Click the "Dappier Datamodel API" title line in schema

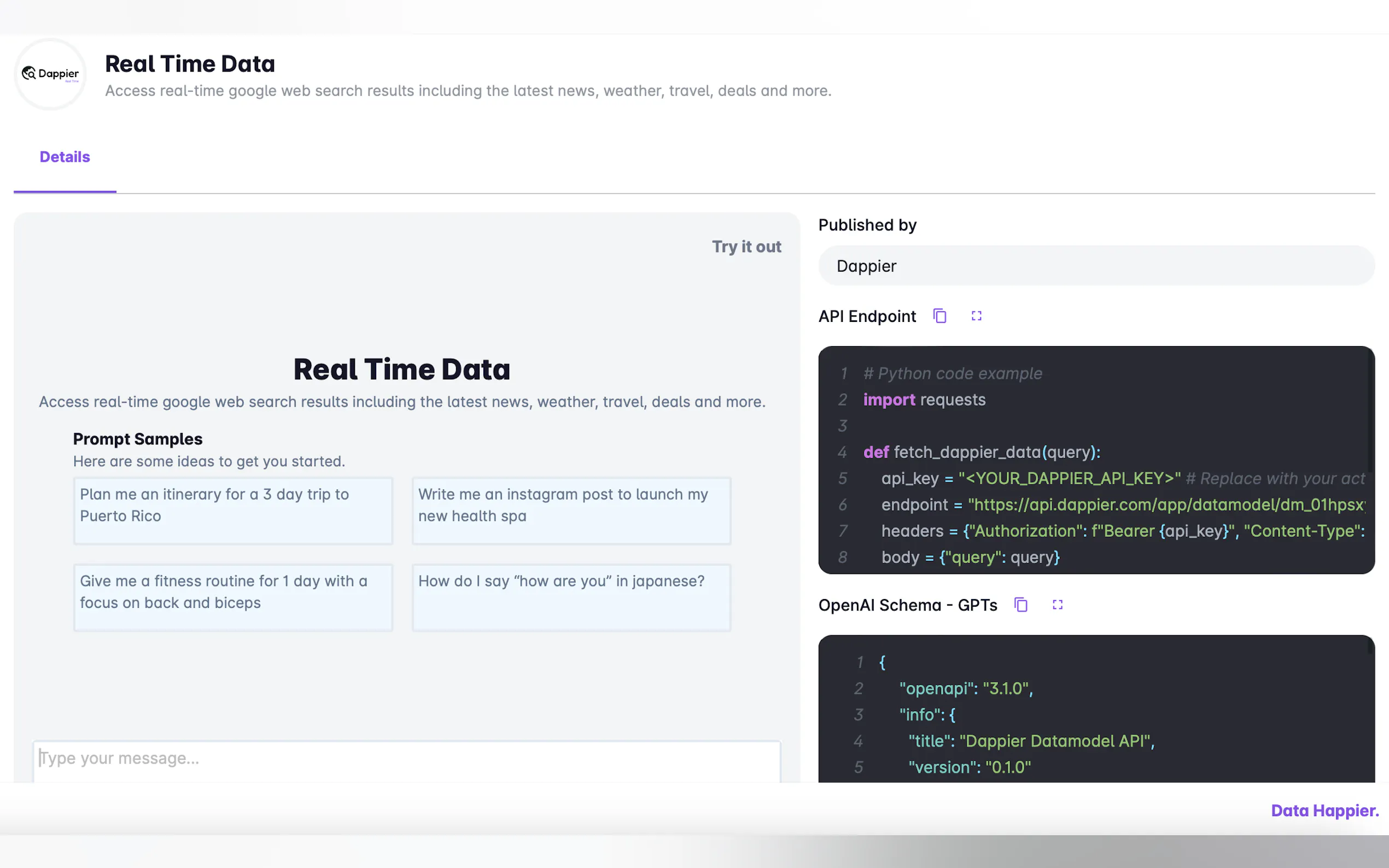tap(1031, 741)
